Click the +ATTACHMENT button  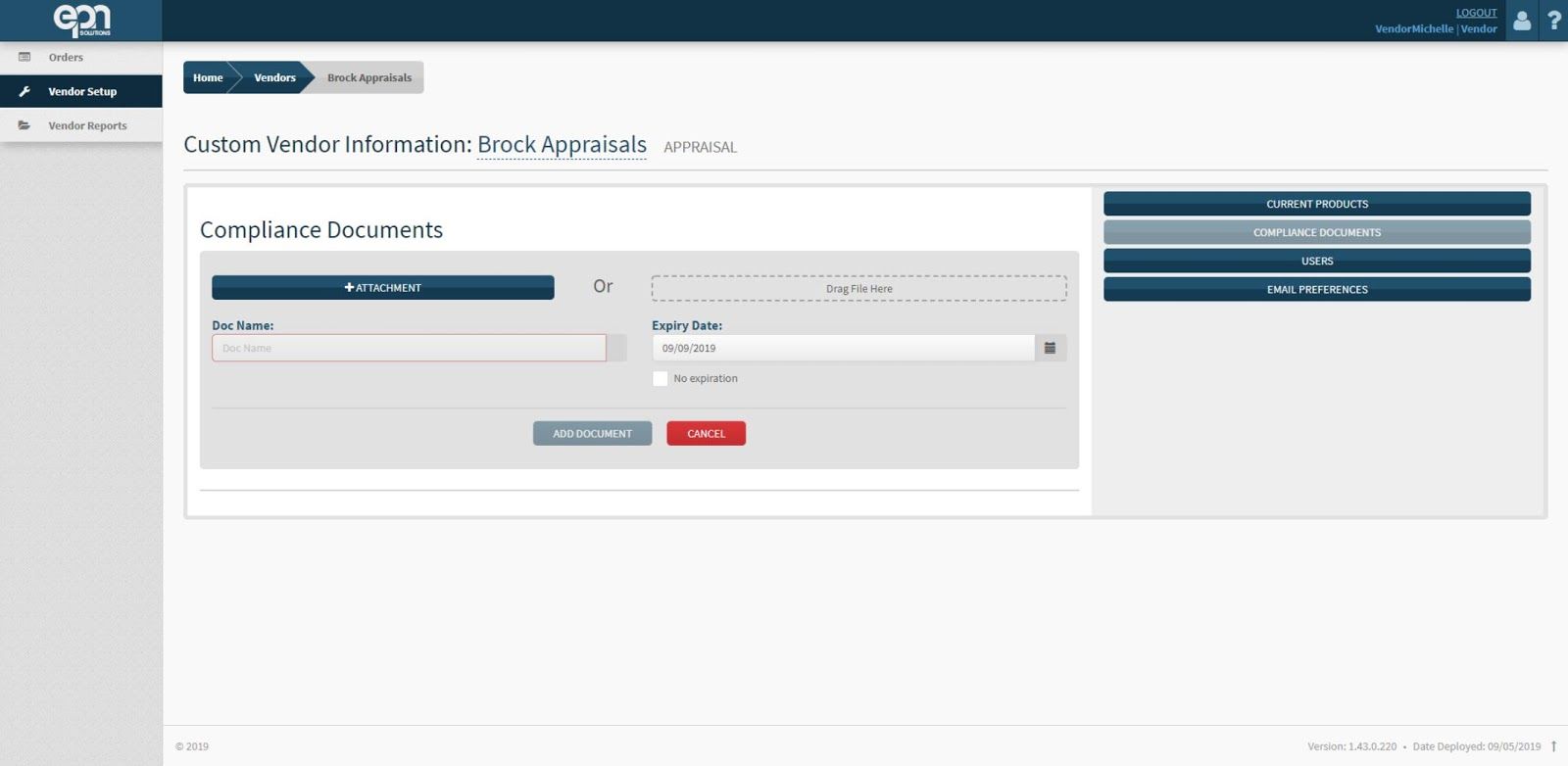383,287
